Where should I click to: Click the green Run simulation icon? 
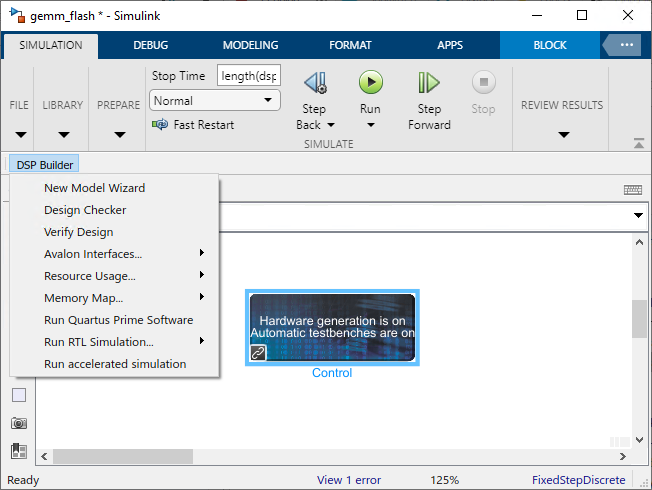pyautogui.click(x=370, y=83)
